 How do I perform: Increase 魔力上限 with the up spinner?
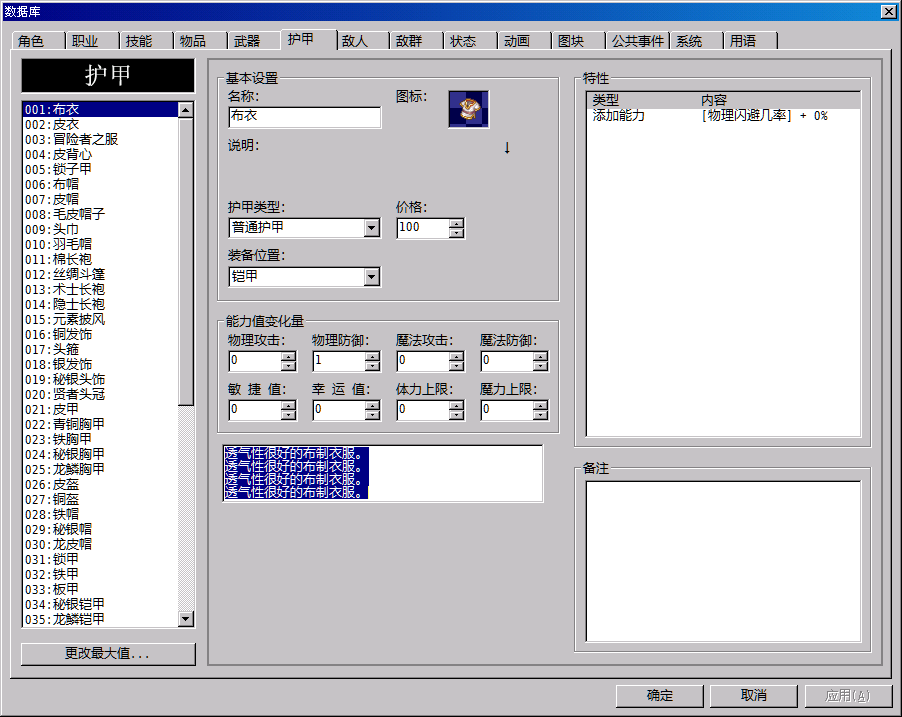[541, 406]
